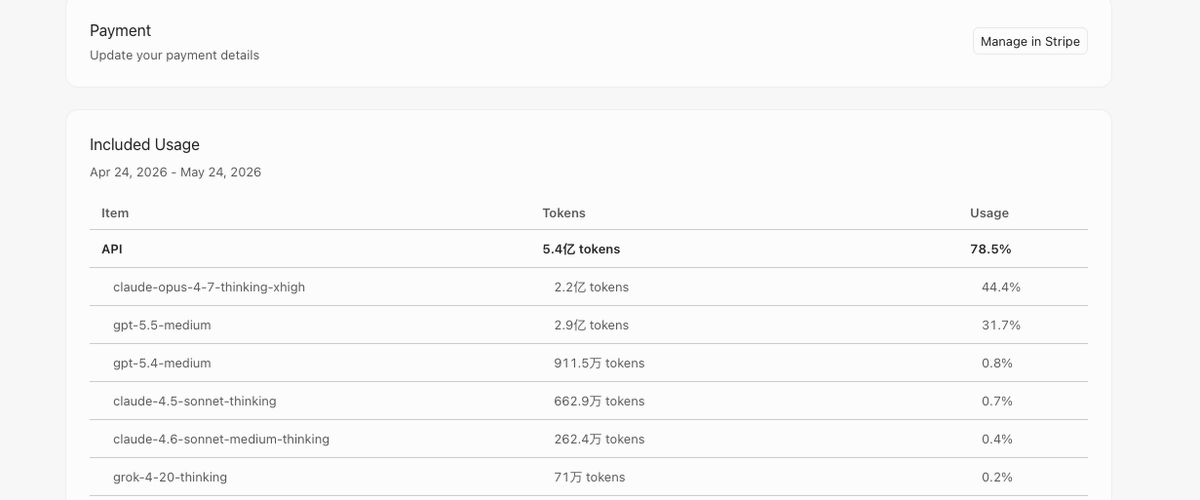Select the claude-4.6-sonnet-medium-thinking row name
The width and height of the screenshot is (1200, 500).
click(x=221, y=439)
